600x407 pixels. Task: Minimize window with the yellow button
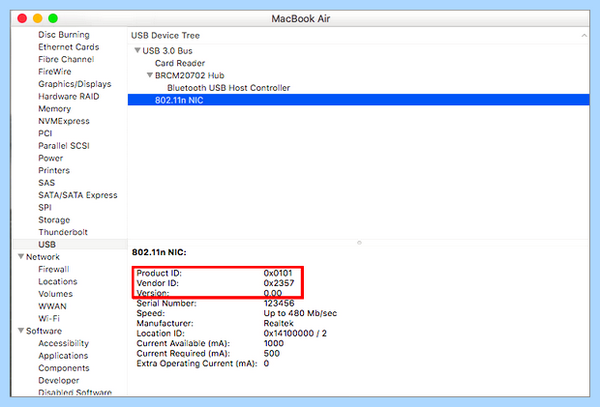point(38,18)
